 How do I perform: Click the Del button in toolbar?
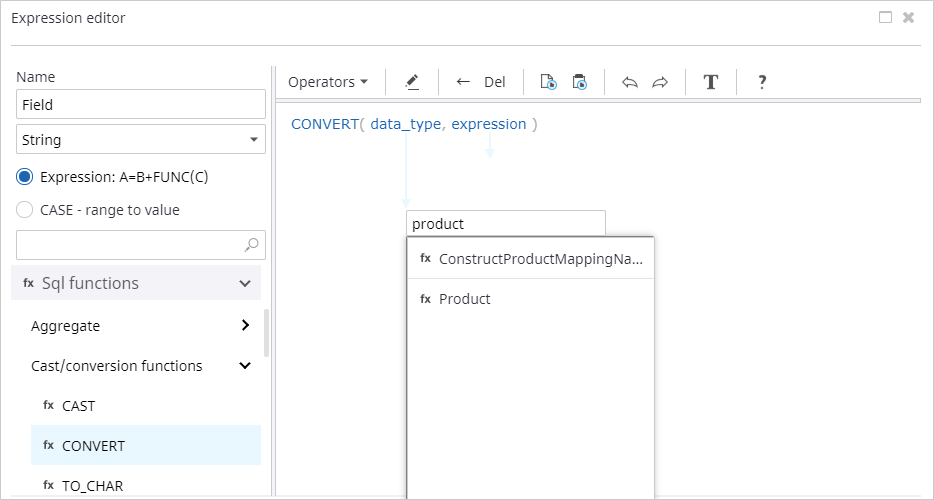(495, 82)
